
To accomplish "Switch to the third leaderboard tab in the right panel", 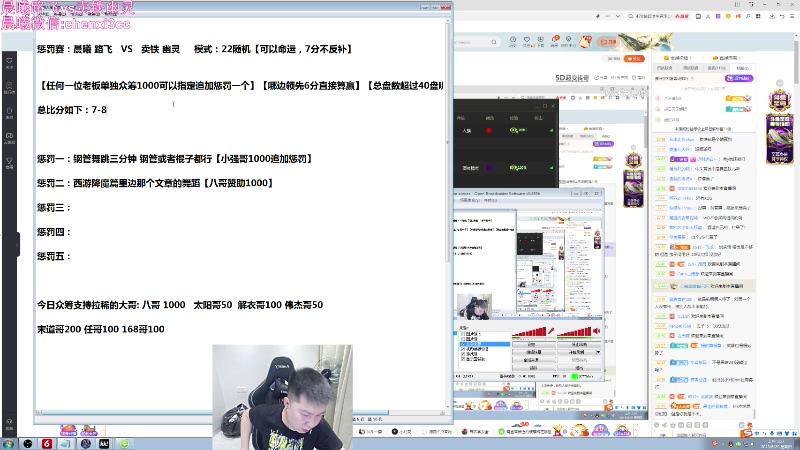I will (x=716, y=68).
